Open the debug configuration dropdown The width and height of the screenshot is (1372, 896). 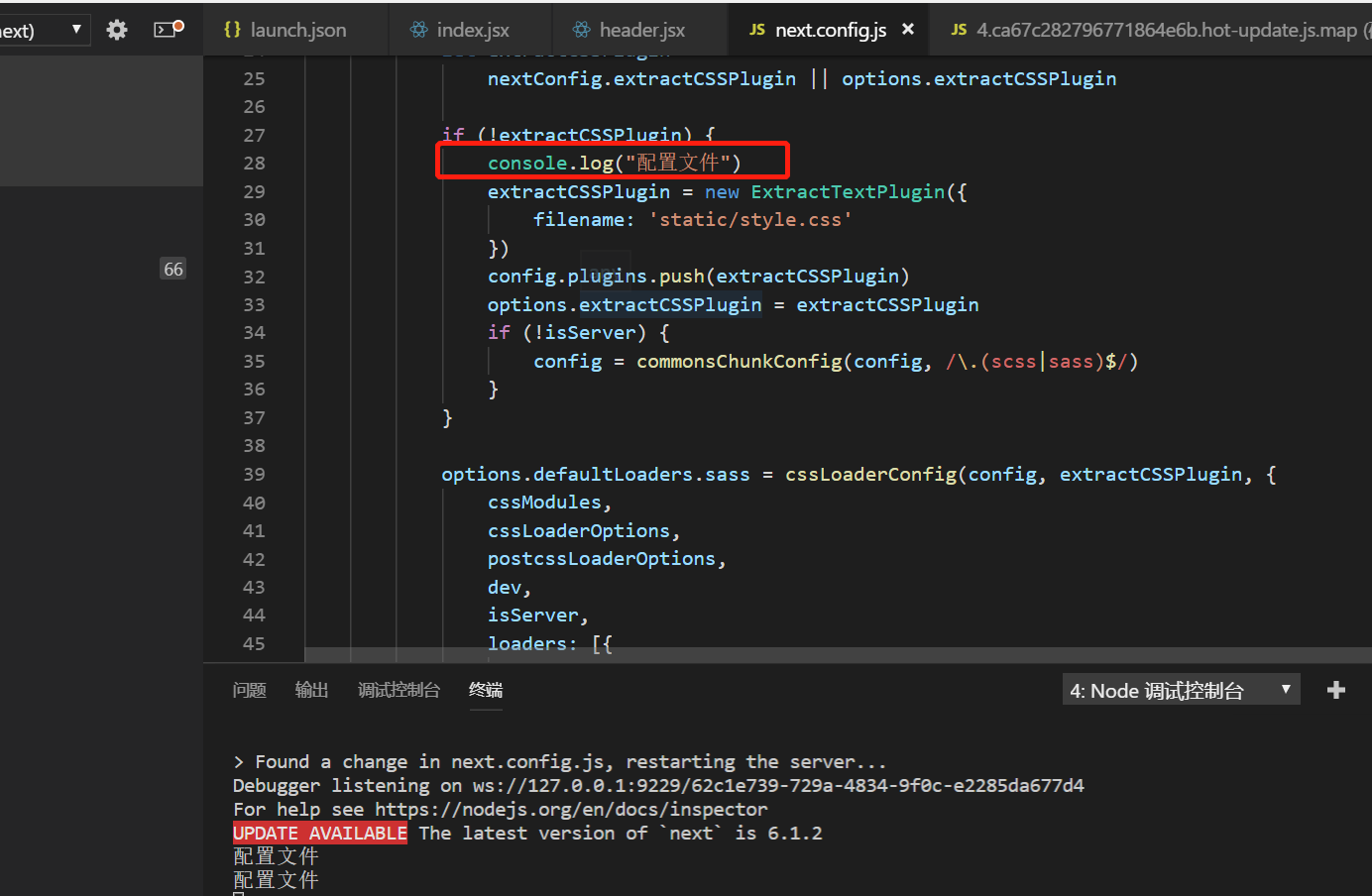(77, 29)
